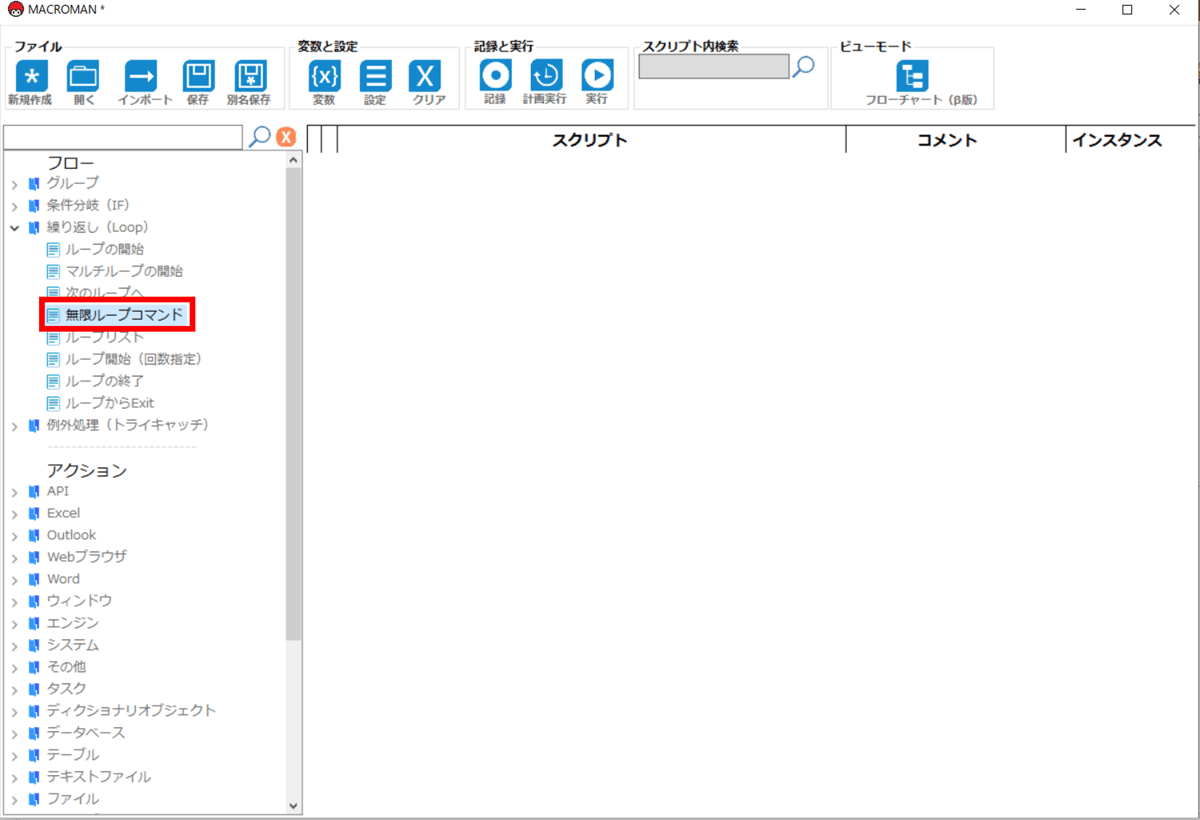
Task: Click the スクリプト column header
Action: tap(591, 140)
